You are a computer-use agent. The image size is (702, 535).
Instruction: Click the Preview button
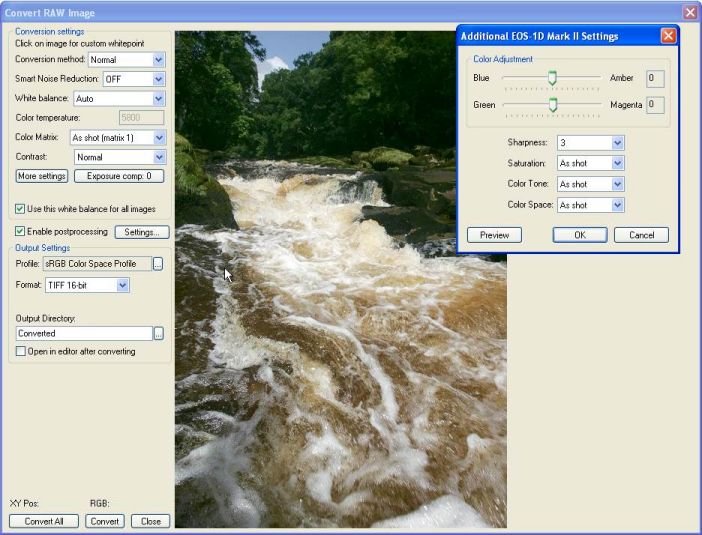click(x=494, y=235)
